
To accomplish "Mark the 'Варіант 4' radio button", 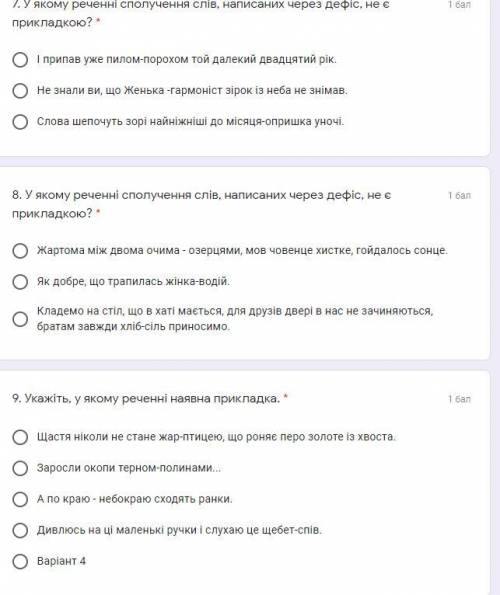I will (20, 562).
